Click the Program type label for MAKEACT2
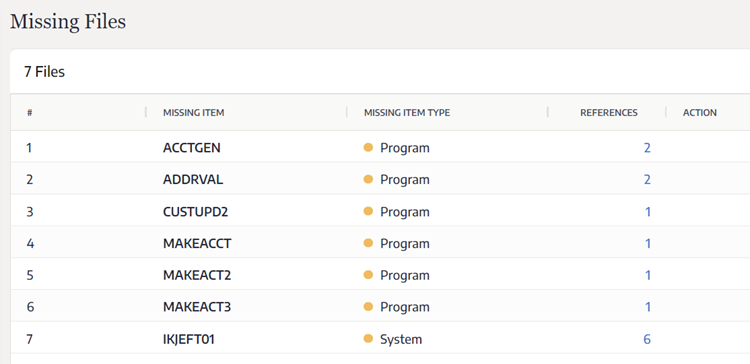This screenshot has width=750, height=364. pos(405,276)
